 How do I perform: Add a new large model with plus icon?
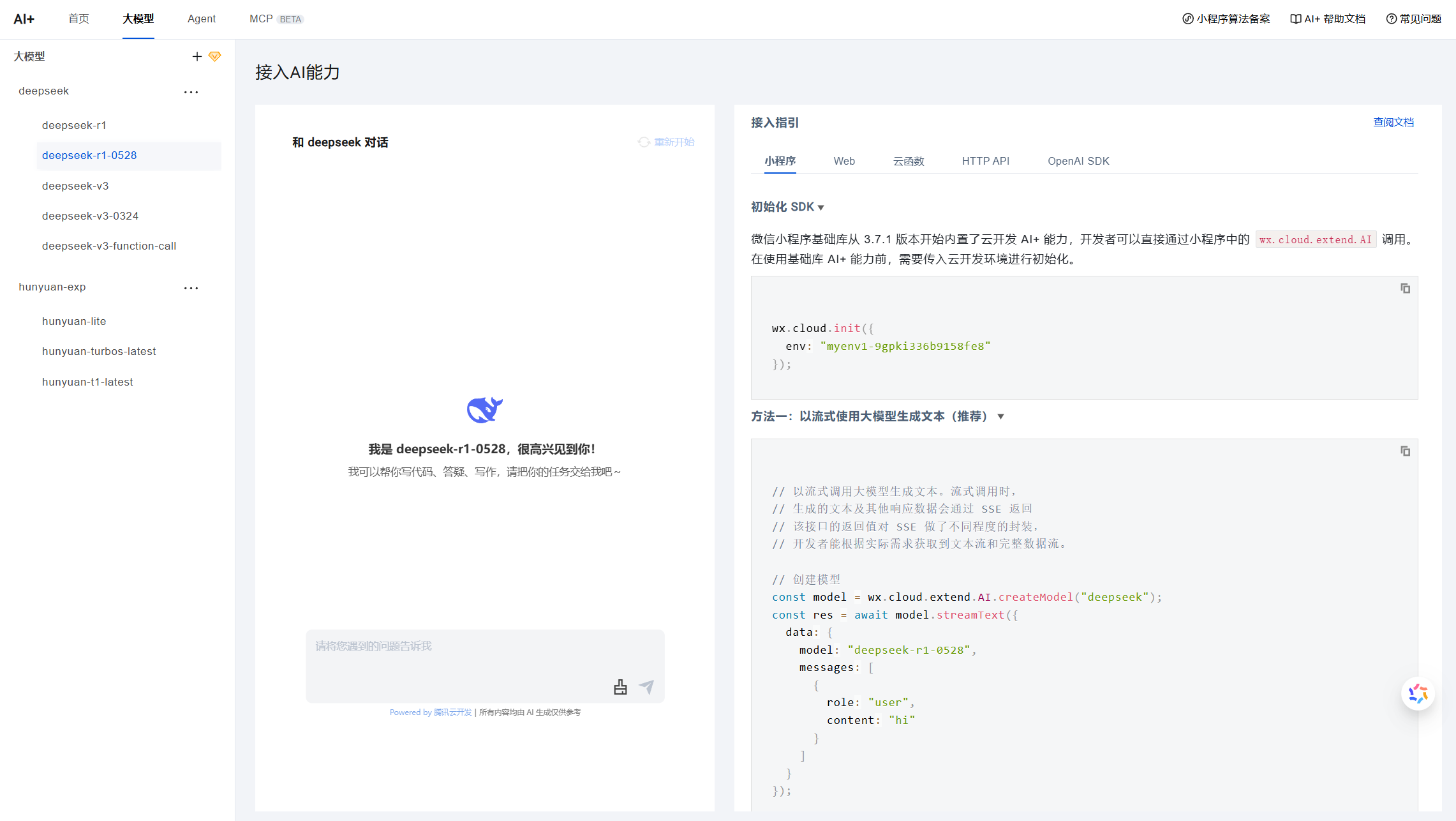pos(197,57)
